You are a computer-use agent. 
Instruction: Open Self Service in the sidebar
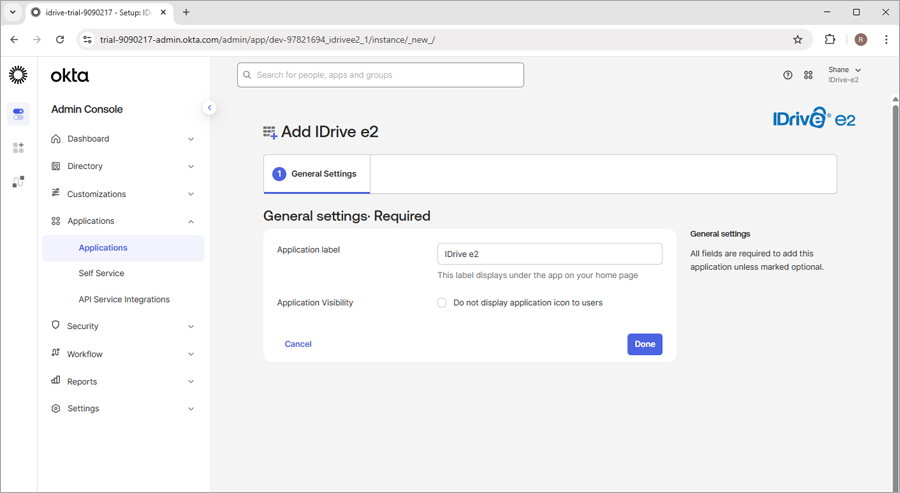coord(101,273)
